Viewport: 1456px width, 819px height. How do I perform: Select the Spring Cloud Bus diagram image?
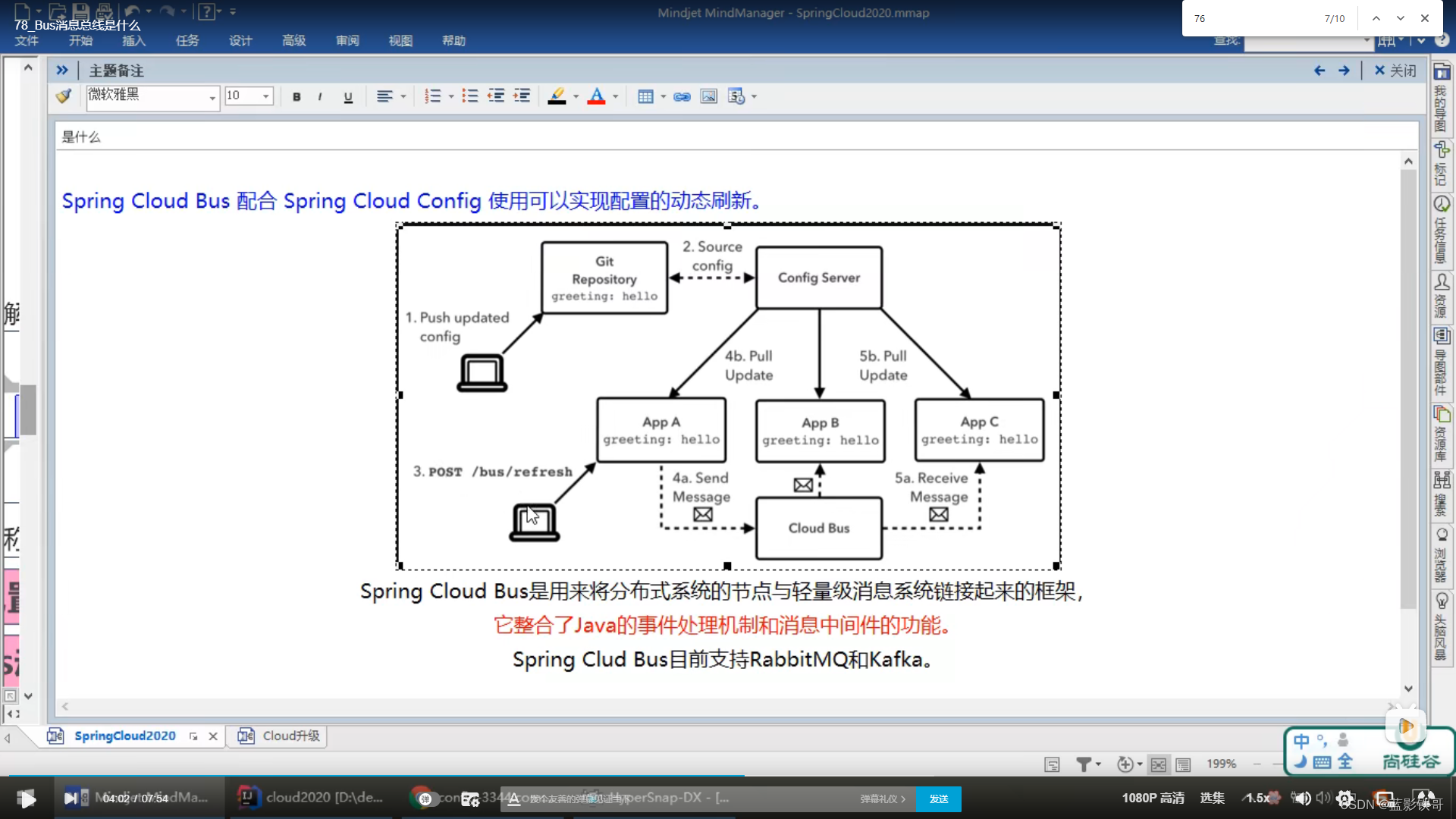point(728,395)
